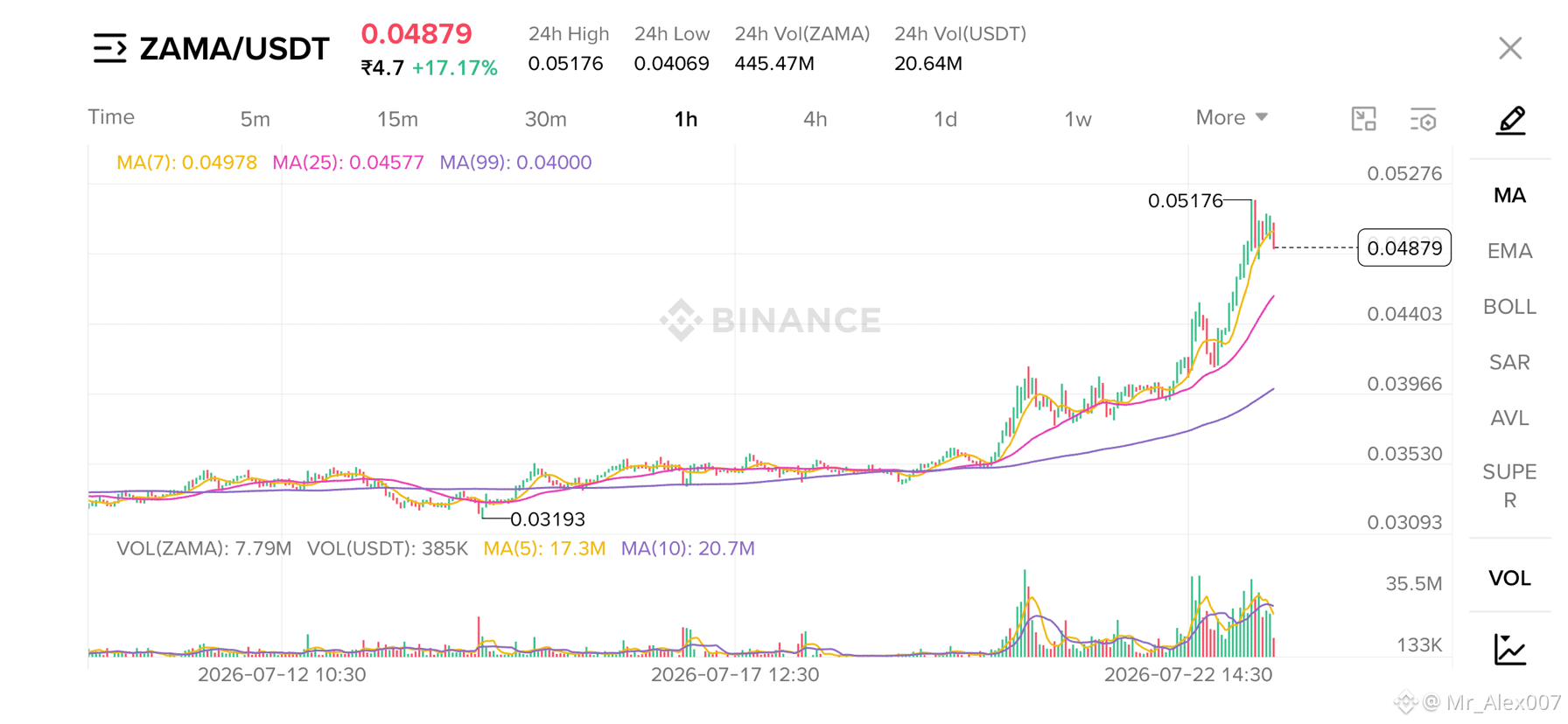Toggle the SAR indicator

click(1510, 362)
